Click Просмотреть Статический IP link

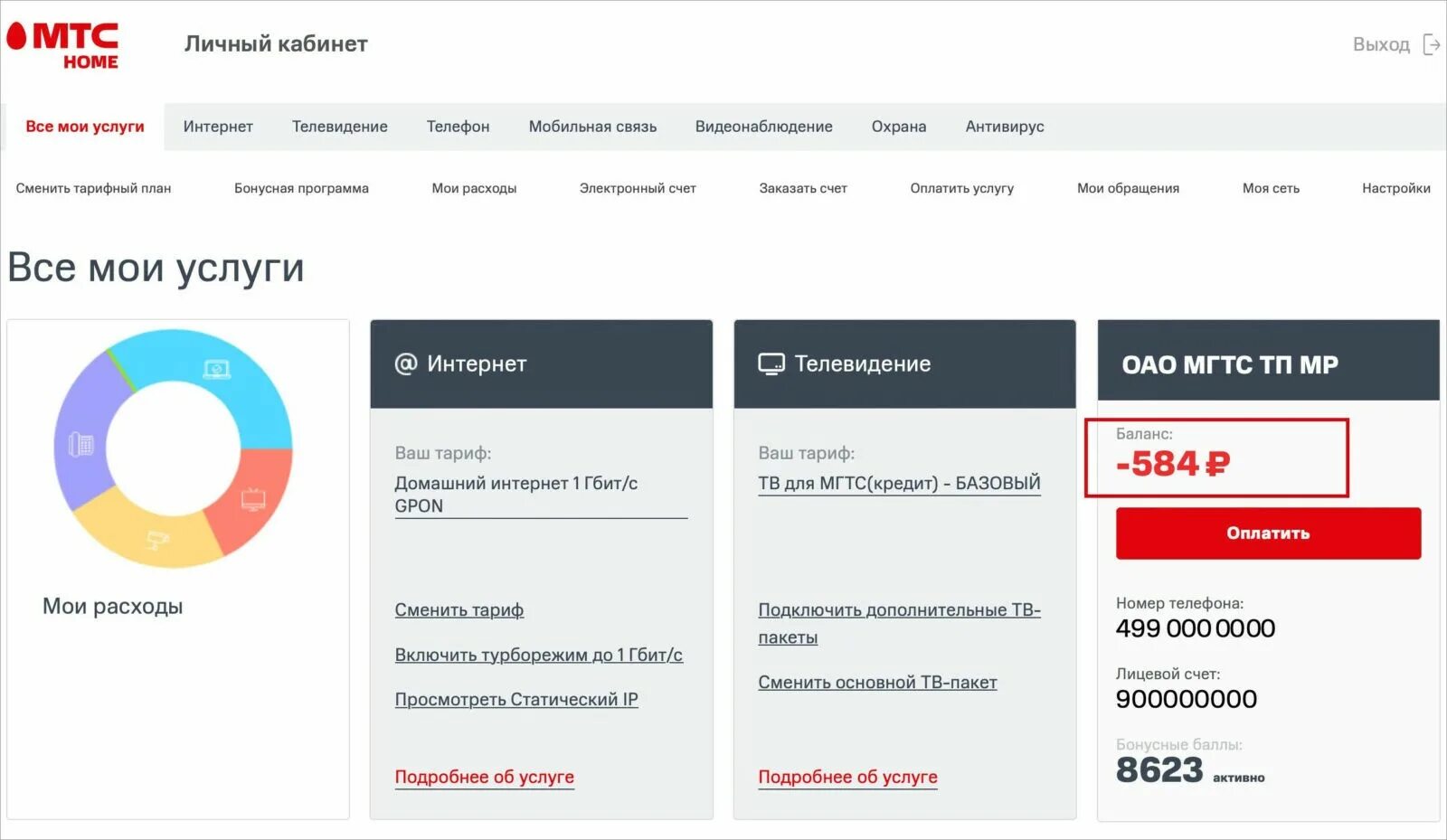click(516, 700)
